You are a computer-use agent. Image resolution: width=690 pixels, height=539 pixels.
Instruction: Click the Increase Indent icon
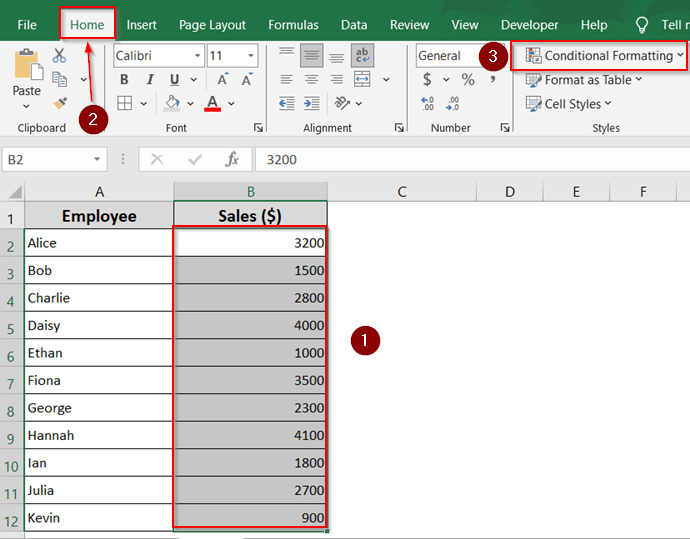coord(312,103)
